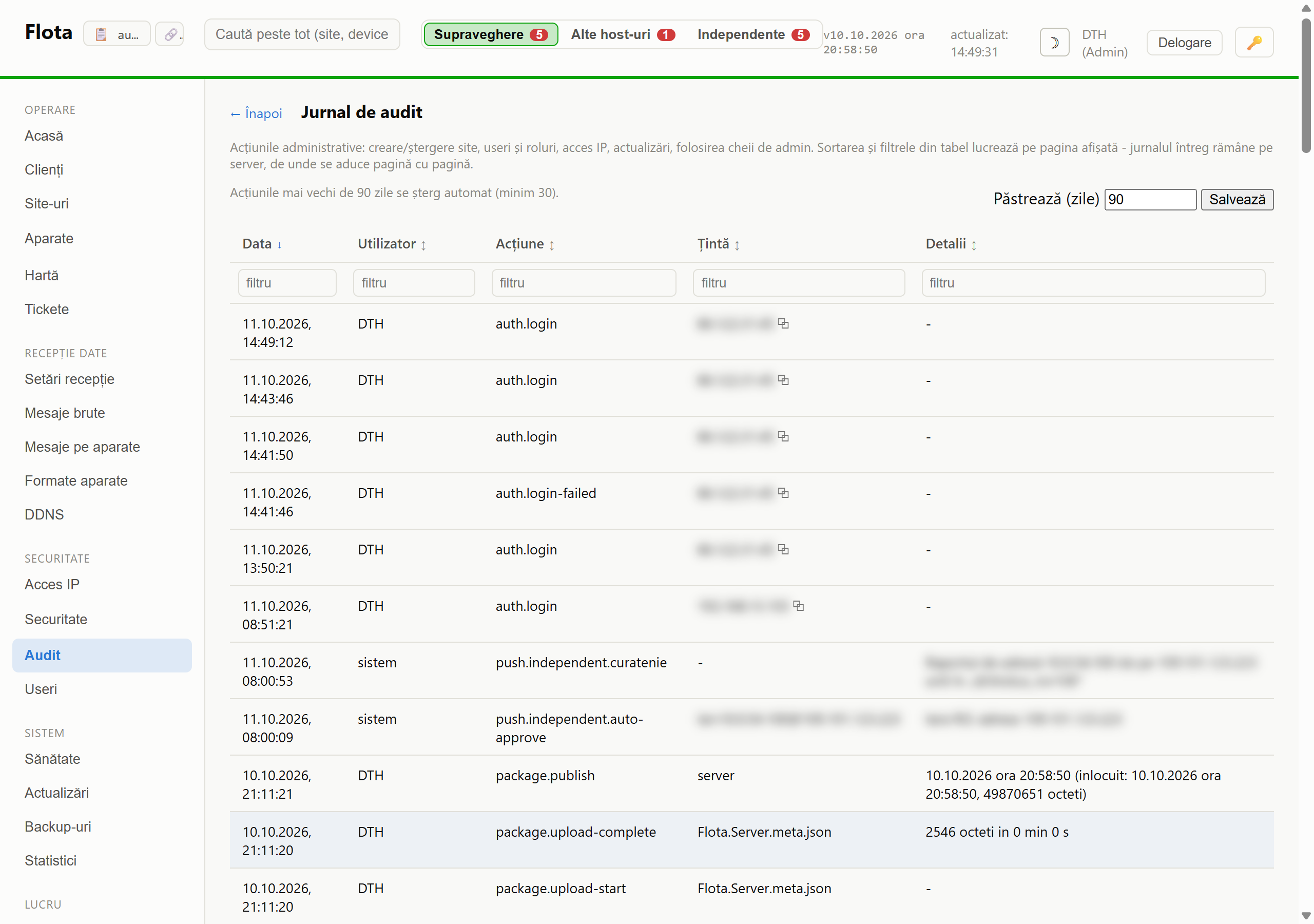
Task: Sort table by Utilizator column
Action: pos(392,244)
